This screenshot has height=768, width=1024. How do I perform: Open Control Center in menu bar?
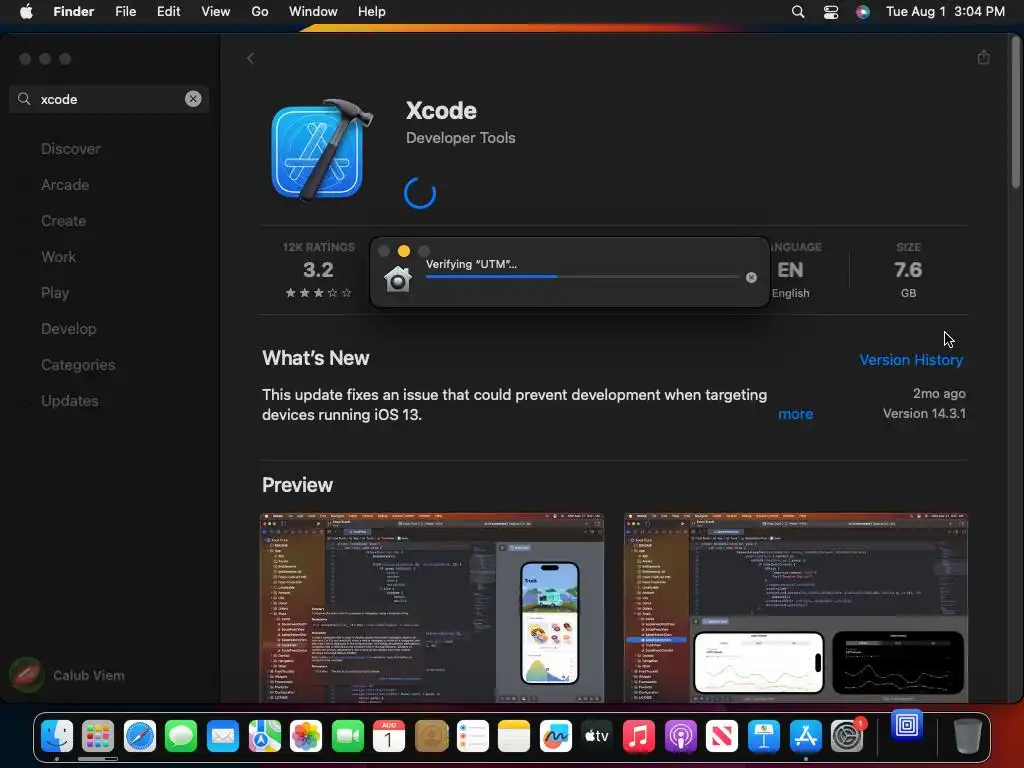tap(830, 12)
